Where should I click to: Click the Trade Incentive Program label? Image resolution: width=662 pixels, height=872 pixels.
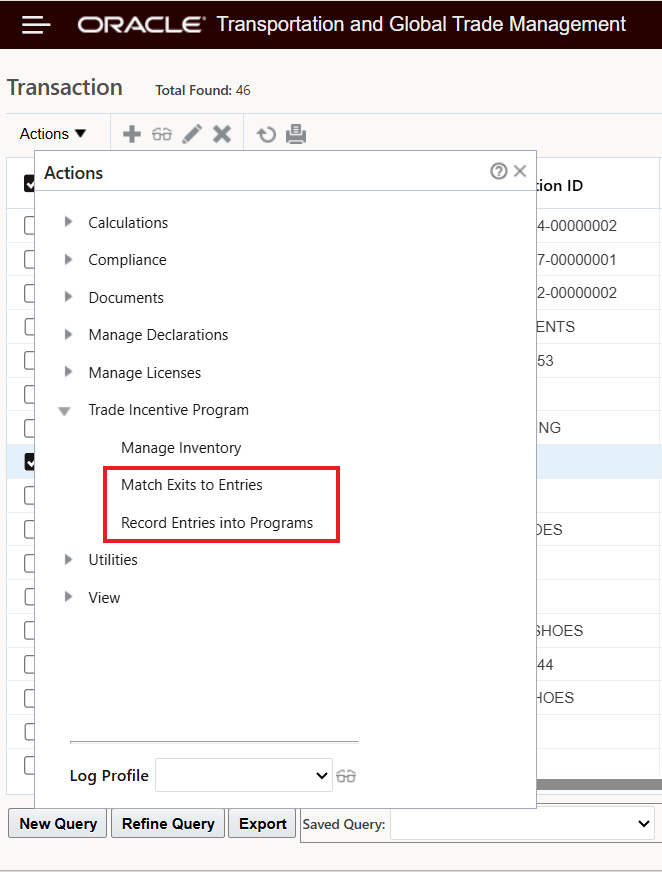(x=168, y=410)
